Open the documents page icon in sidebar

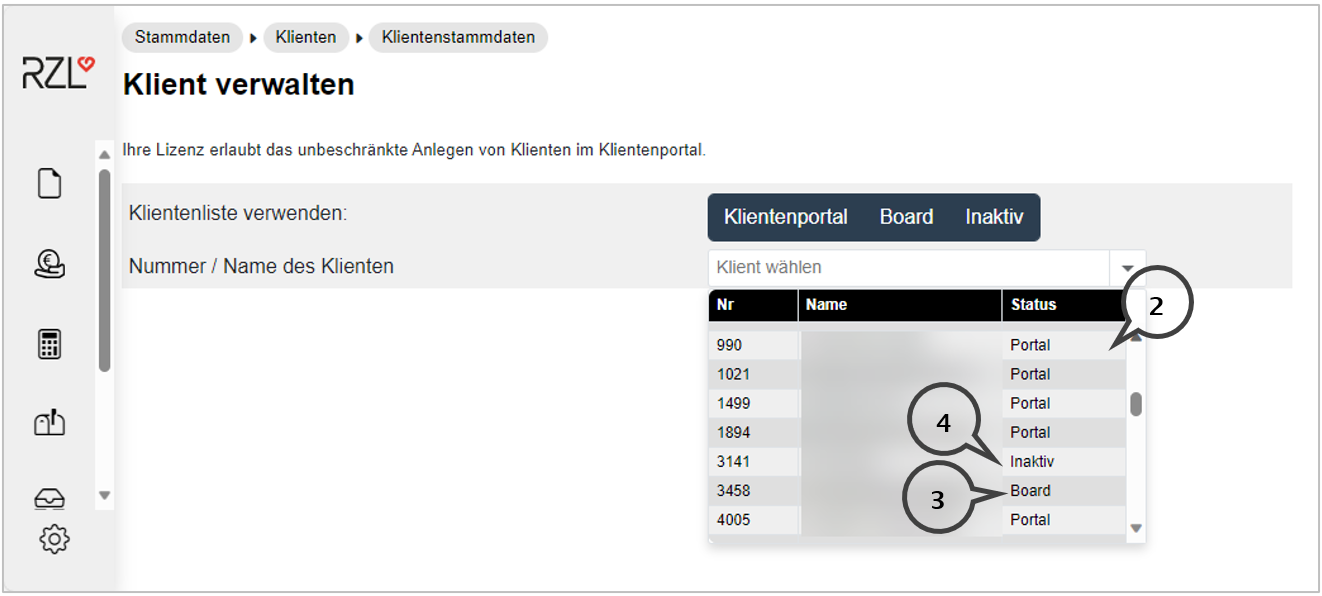(50, 184)
